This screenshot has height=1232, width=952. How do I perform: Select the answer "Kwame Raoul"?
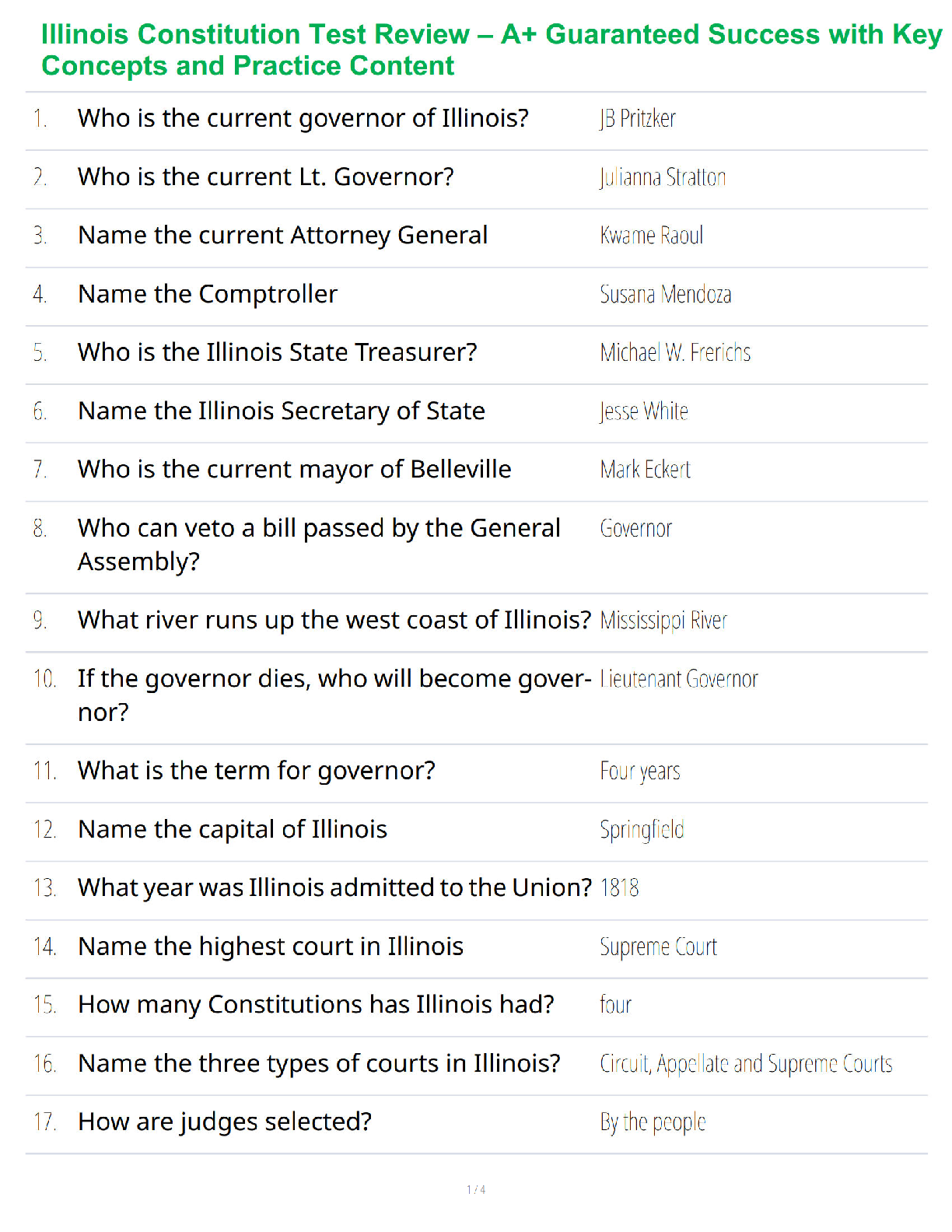point(652,236)
